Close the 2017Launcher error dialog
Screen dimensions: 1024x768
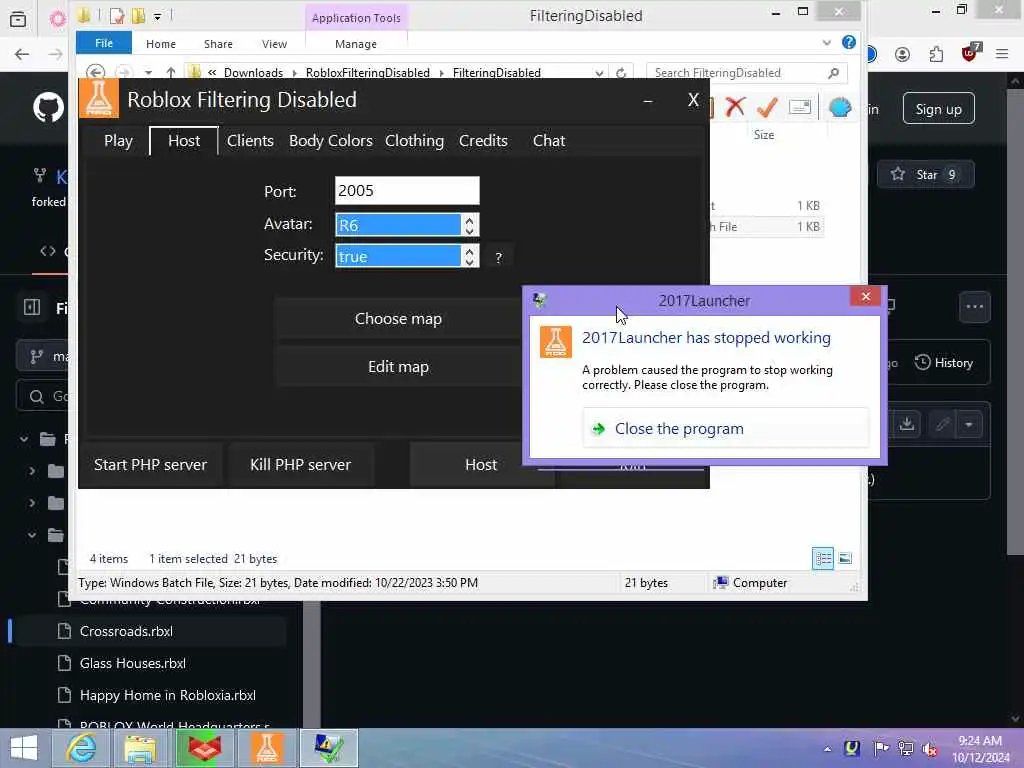point(865,296)
